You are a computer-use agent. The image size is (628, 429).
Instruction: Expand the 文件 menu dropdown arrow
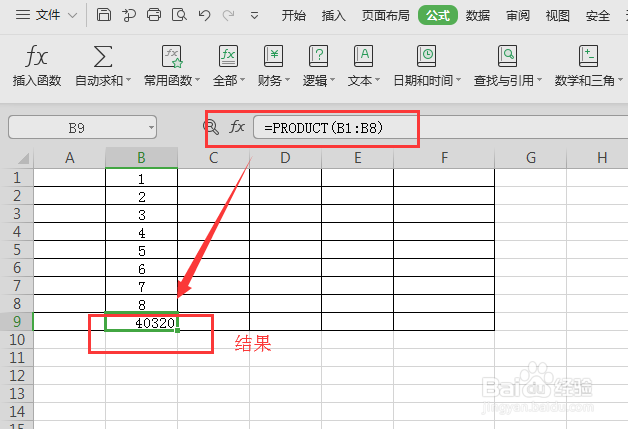click(72, 16)
